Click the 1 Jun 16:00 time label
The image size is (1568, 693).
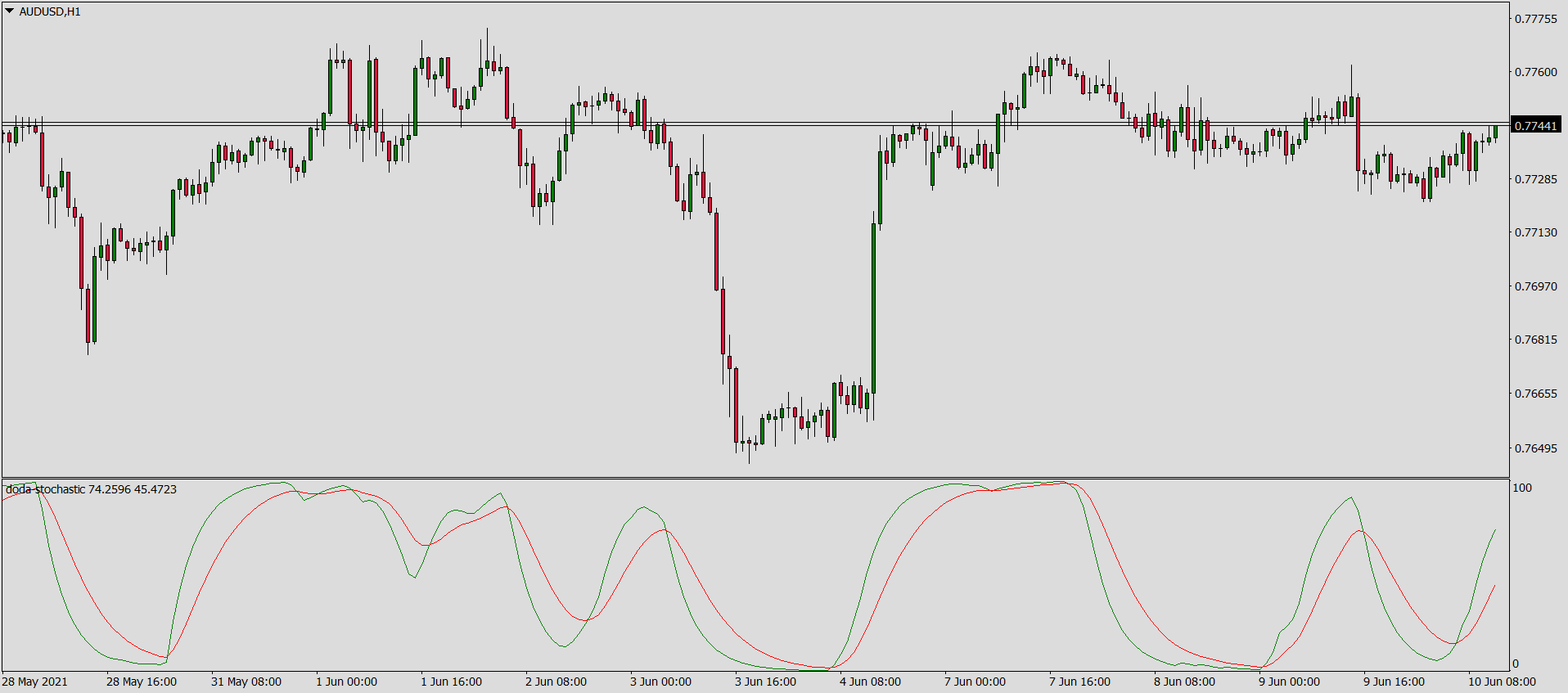coord(452,682)
